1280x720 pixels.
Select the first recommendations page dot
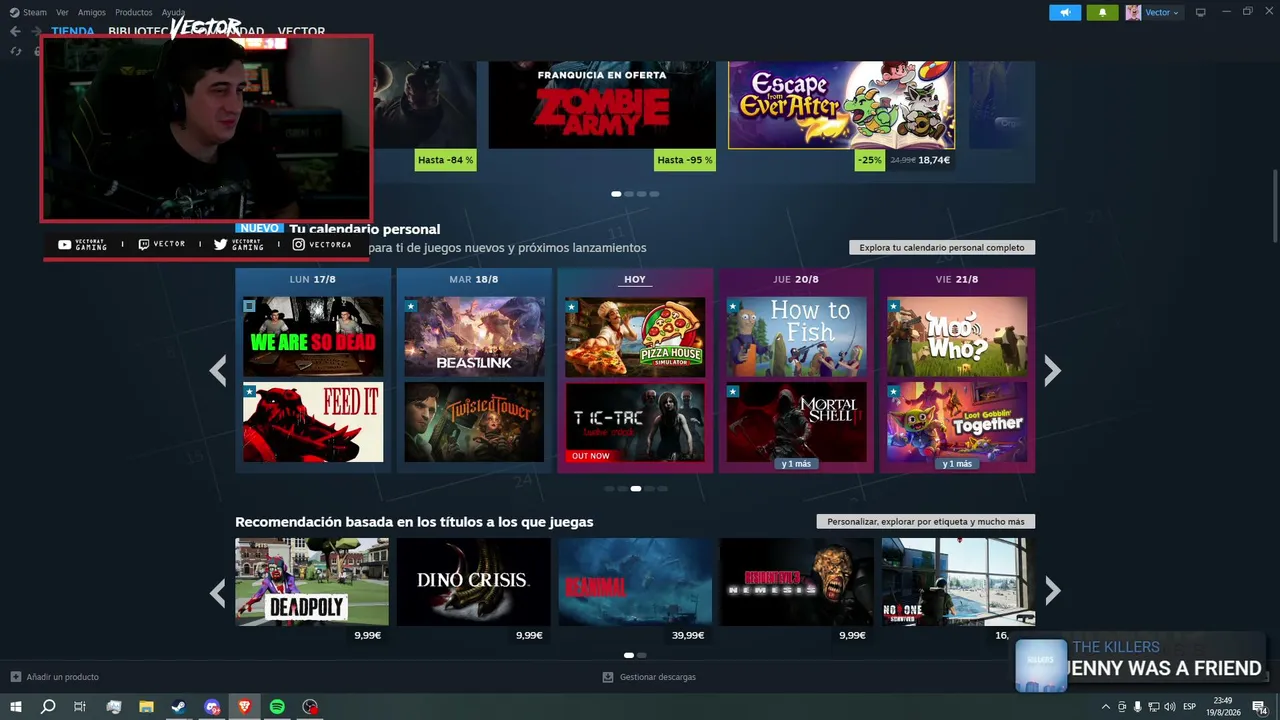(x=629, y=656)
